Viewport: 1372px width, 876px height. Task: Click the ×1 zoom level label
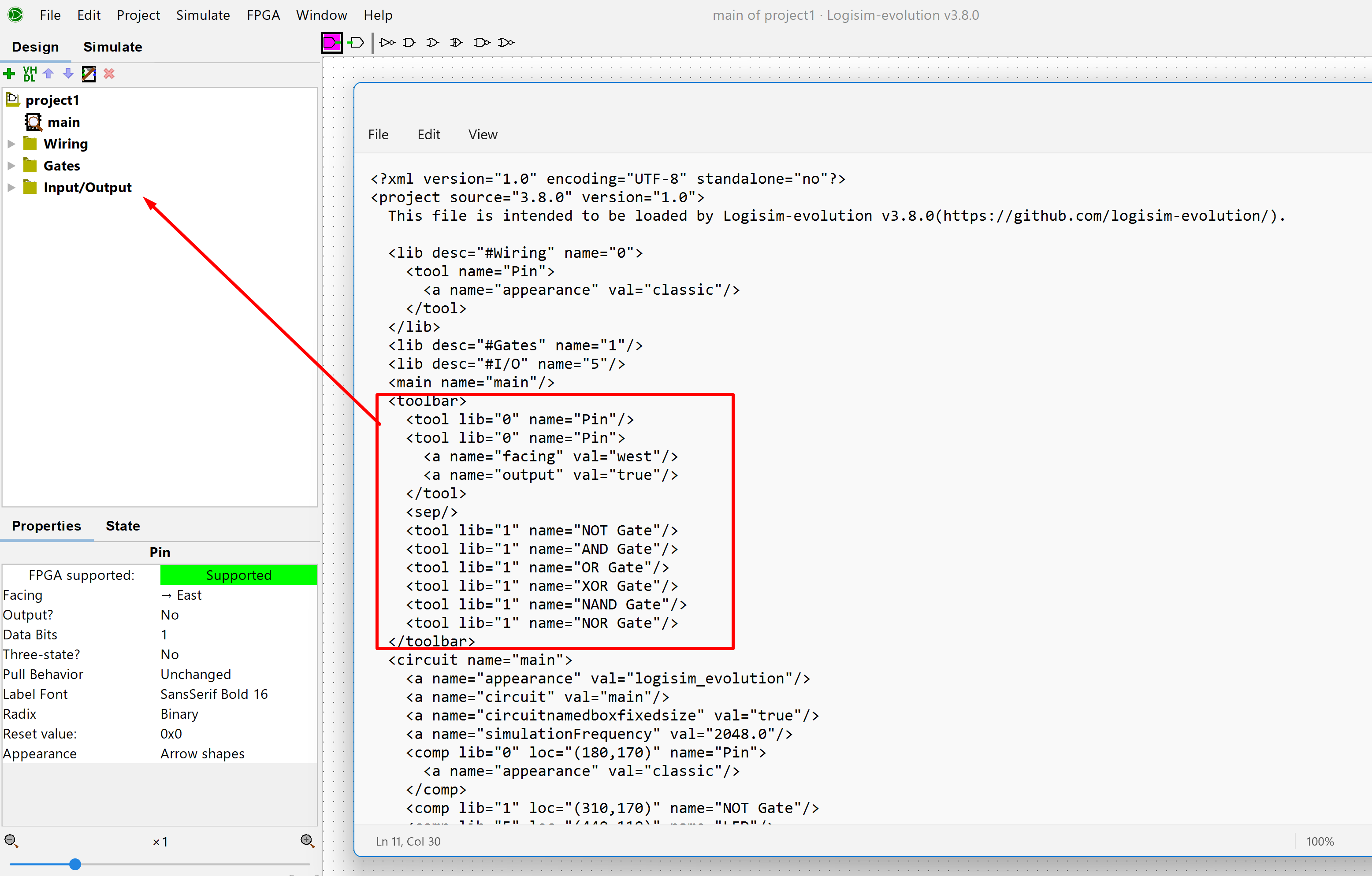coord(160,842)
